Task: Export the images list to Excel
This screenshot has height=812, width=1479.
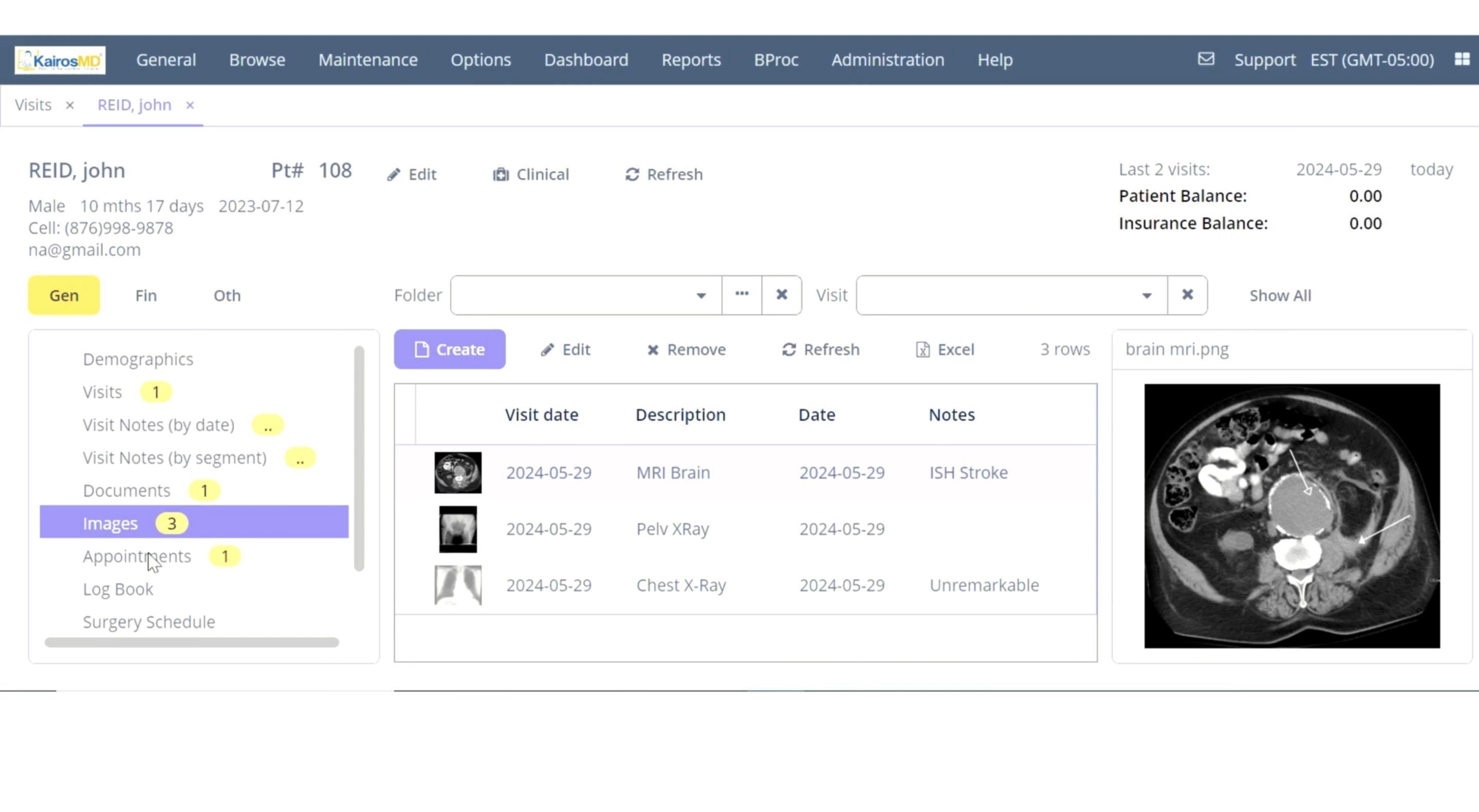Action: [945, 349]
